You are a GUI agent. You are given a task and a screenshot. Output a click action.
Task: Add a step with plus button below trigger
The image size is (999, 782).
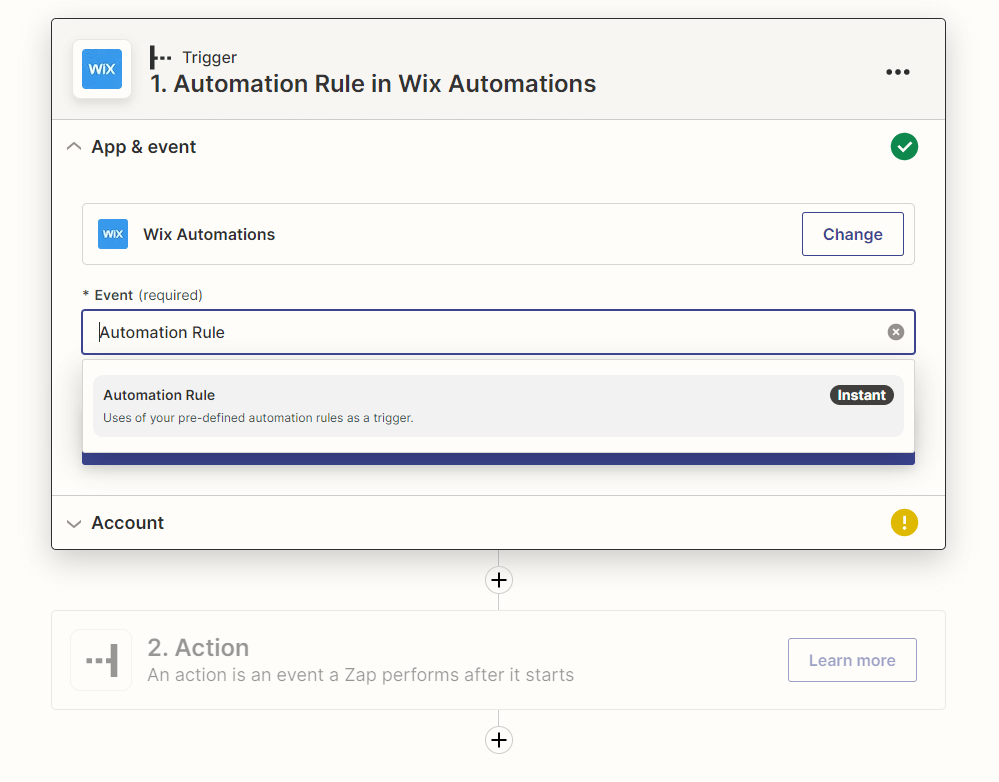click(x=499, y=580)
